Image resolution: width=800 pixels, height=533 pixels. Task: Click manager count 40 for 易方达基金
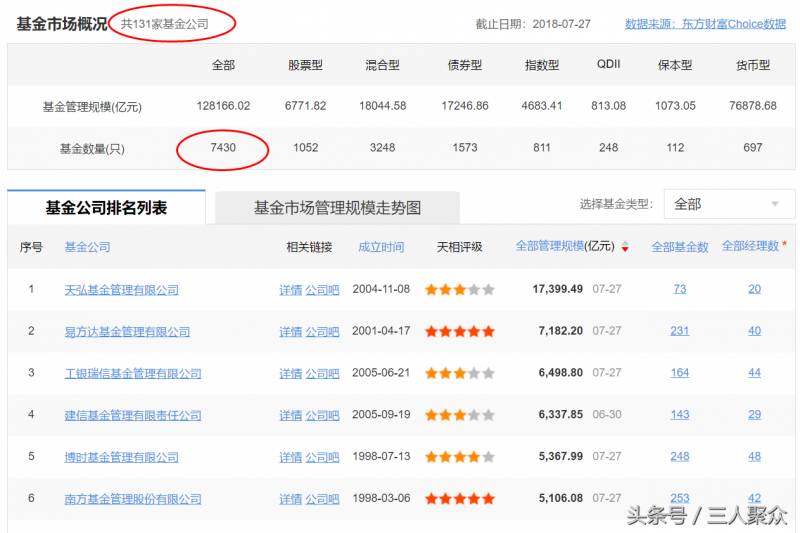tap(755, 331)
